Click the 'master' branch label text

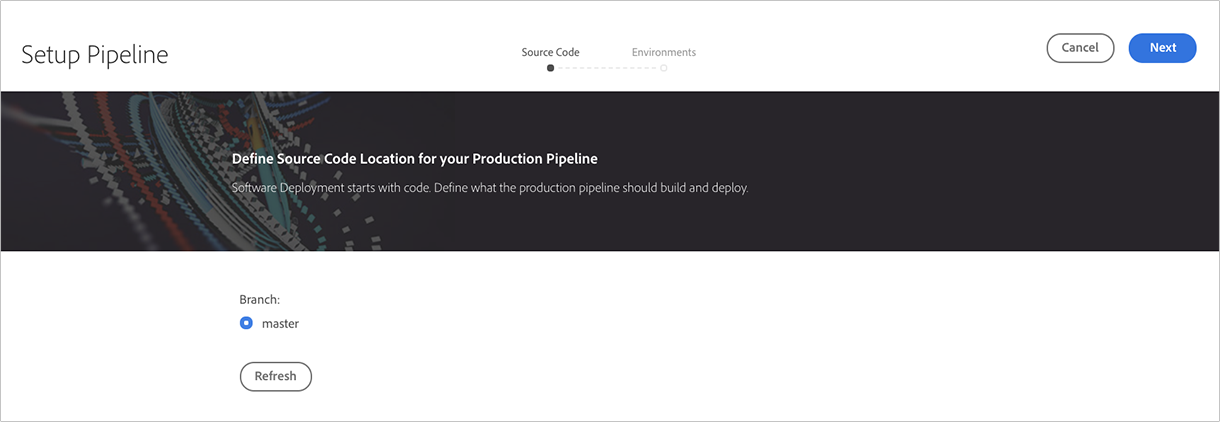[x=280, y=323]
